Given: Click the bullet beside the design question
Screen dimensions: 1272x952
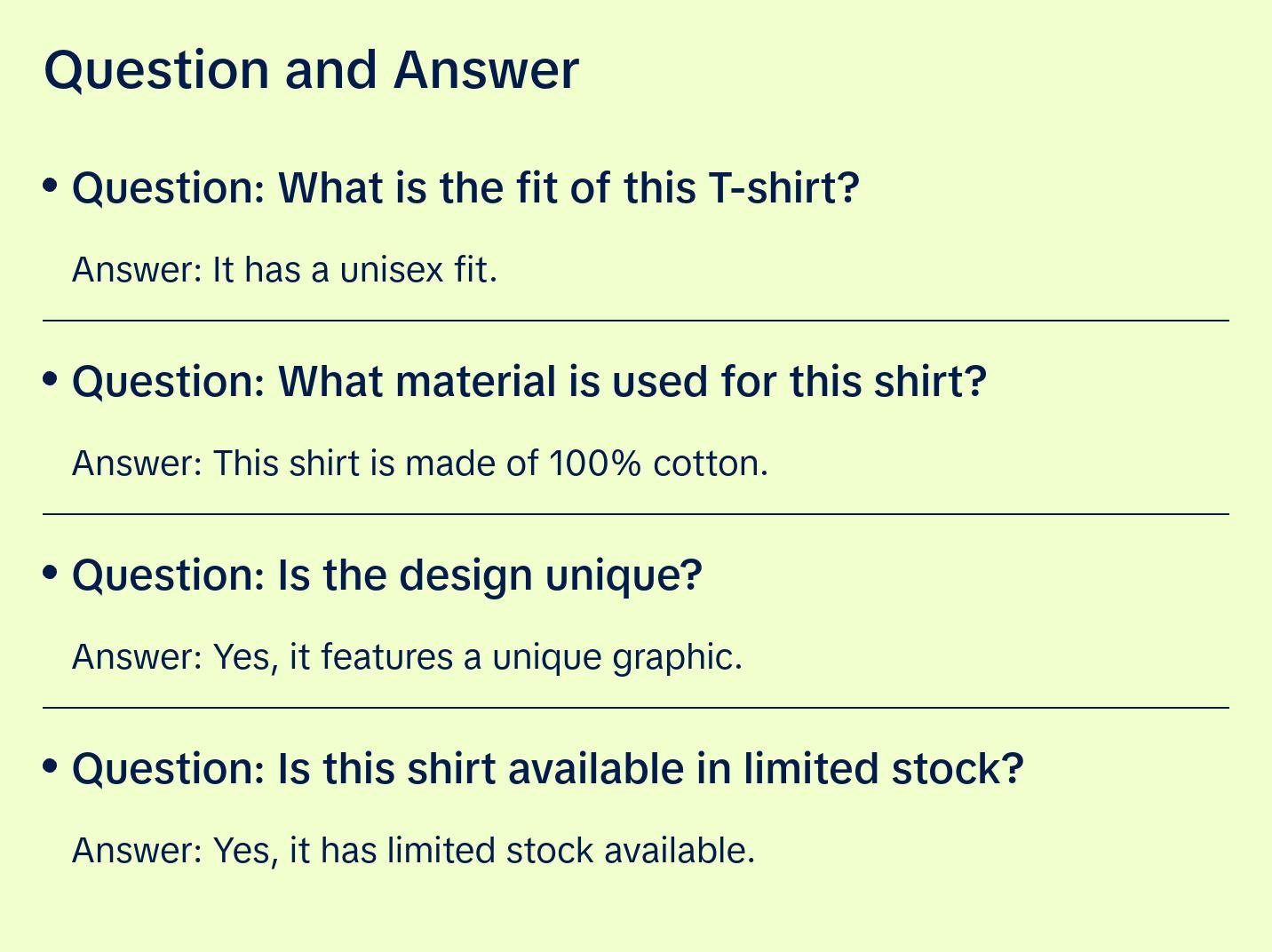Looking at the screenshot, I should coord(51,572).
